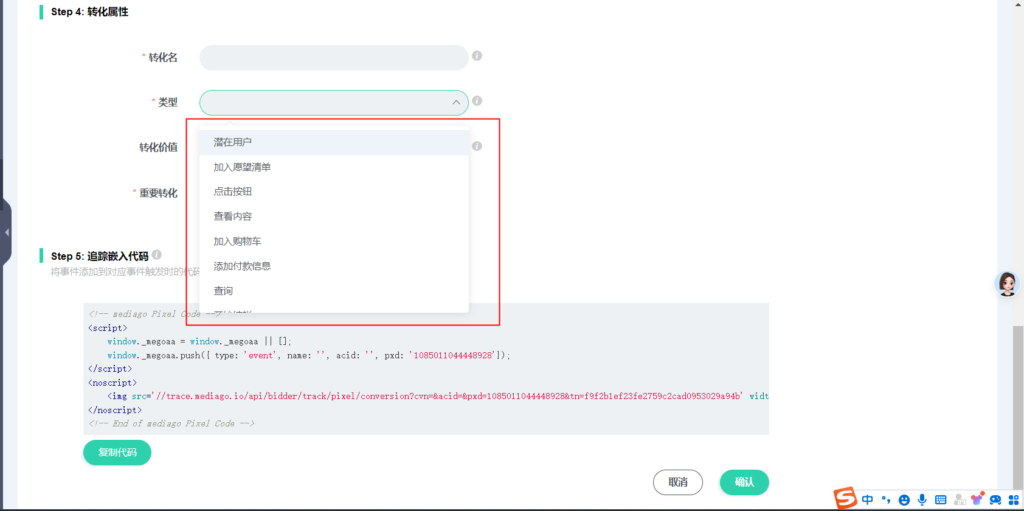Click the 'End of mediago Pixel Code' comment
The height and width of the screenshot is (511, 1024).
coord(171,424)
